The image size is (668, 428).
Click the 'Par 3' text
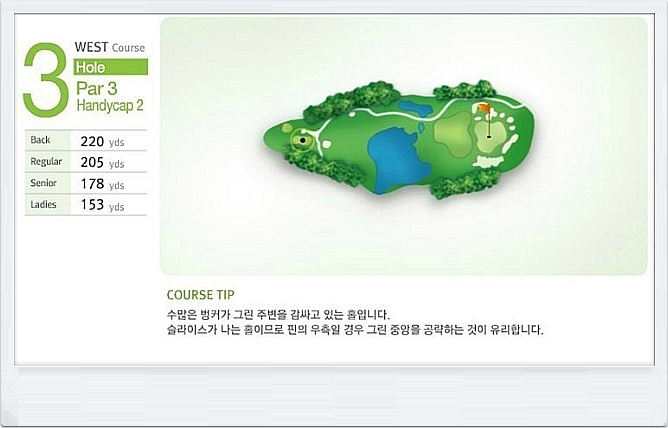tap(97, 89)
